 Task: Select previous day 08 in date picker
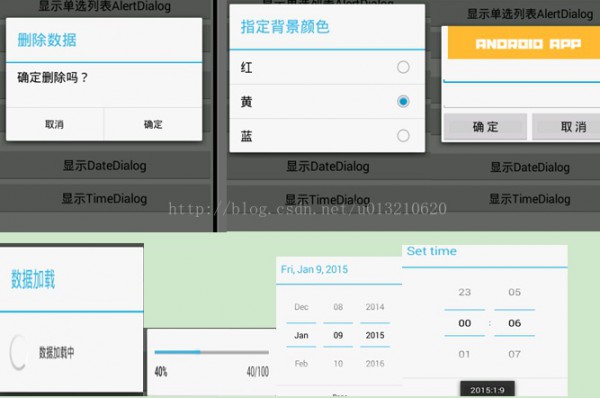(338, 307)
